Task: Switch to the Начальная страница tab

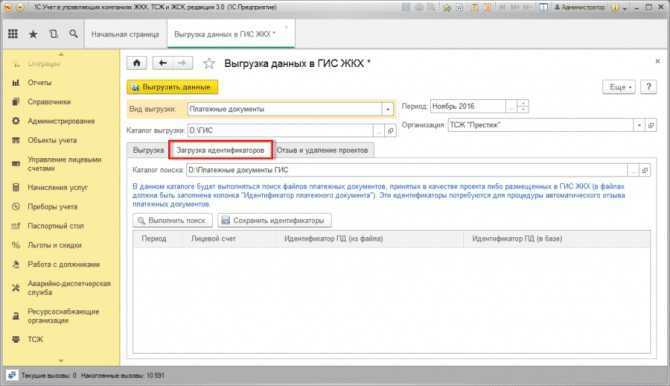Action: coord(125,34)
